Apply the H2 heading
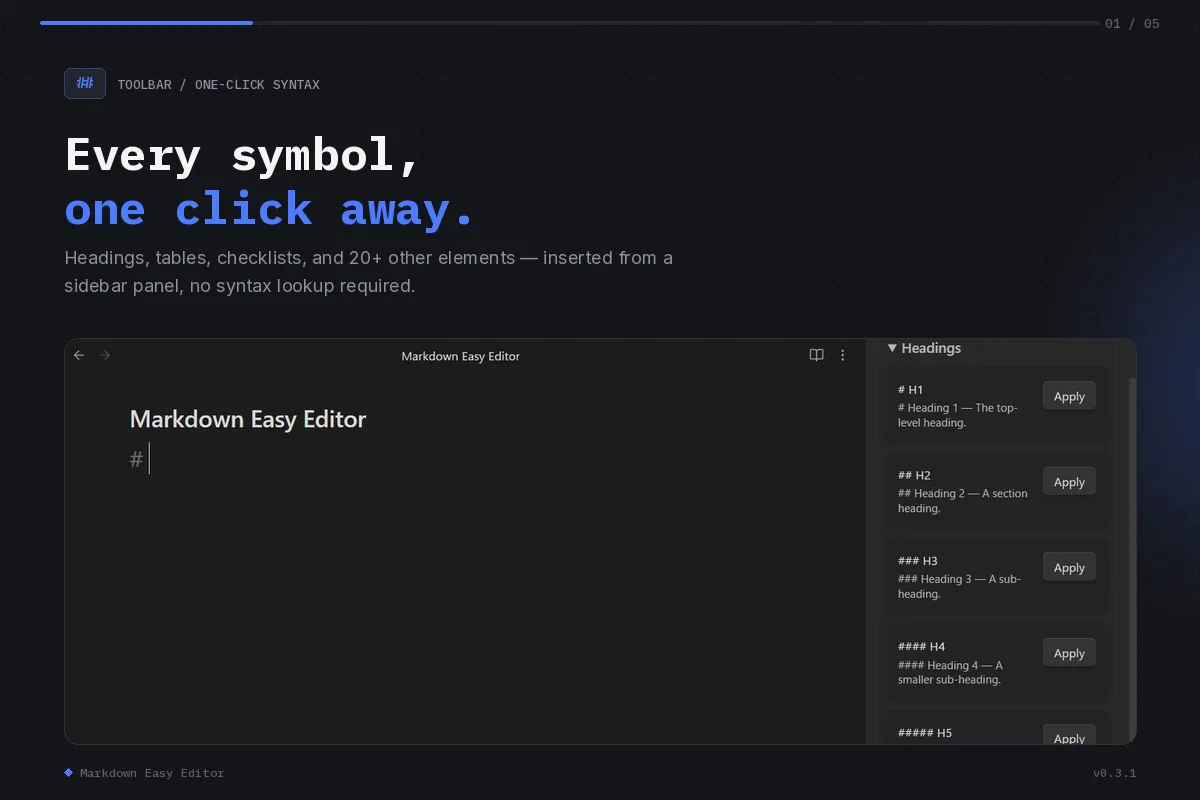Image resolution: width=1200 pixels, height=800 pixels. [1069, 482]
